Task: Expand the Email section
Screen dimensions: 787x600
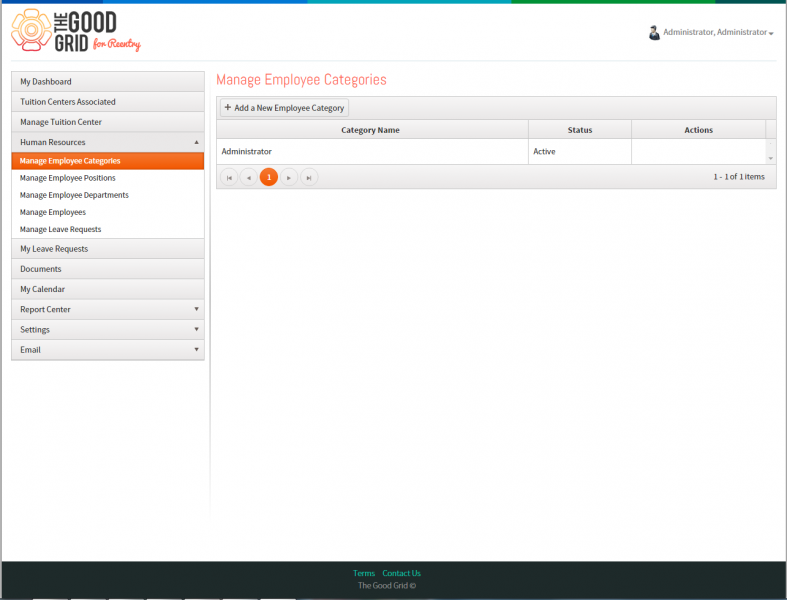Action: (x=107, y=349)
